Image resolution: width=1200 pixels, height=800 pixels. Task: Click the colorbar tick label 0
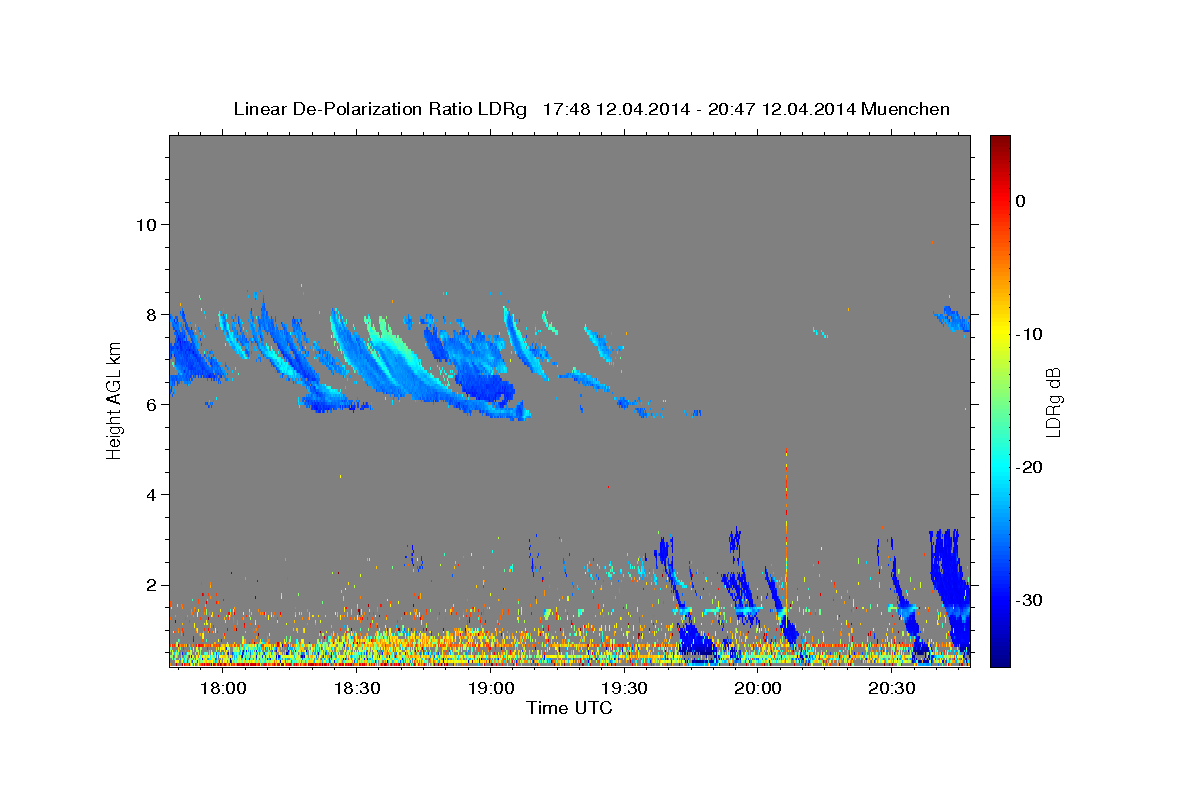coord(1020,201)
